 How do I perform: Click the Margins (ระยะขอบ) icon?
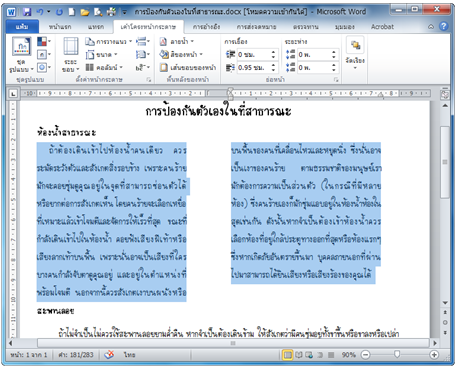tap(71, 55)
